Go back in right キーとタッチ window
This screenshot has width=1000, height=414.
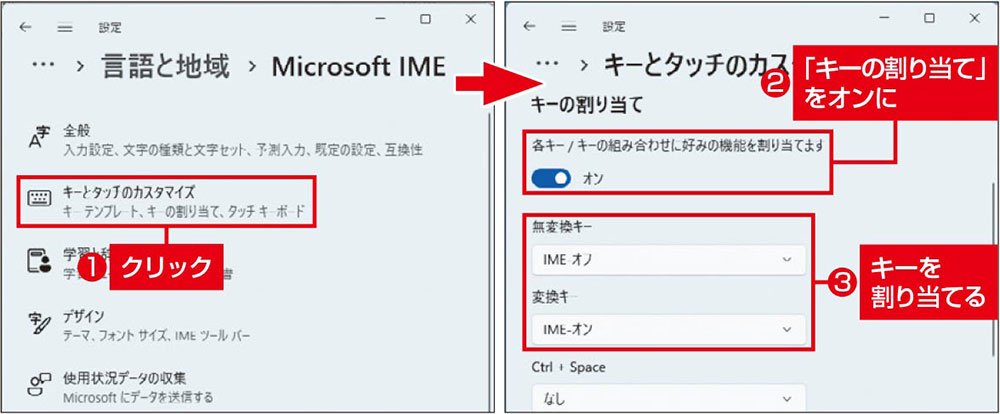[529, 26]
